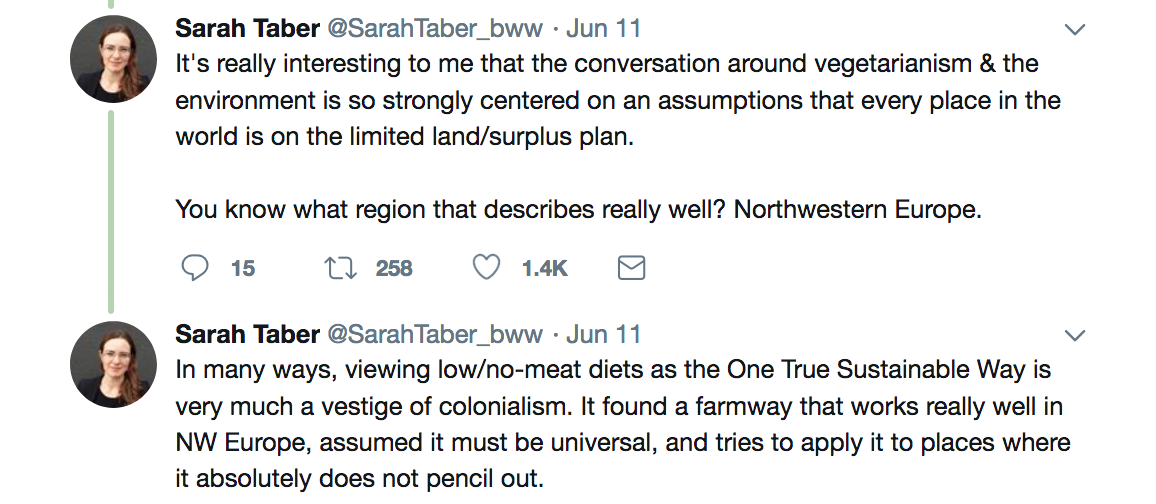Open the @SarahTaber_bww handle on first tweet
Screen dimensions: 1156x504
click(x=435, y=29)
